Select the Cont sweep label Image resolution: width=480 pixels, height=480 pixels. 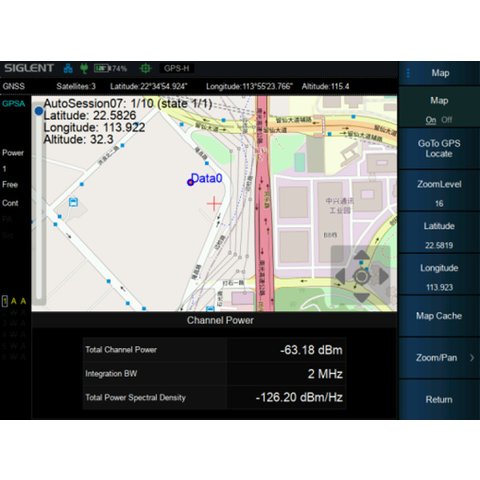[x=10, y=203]
